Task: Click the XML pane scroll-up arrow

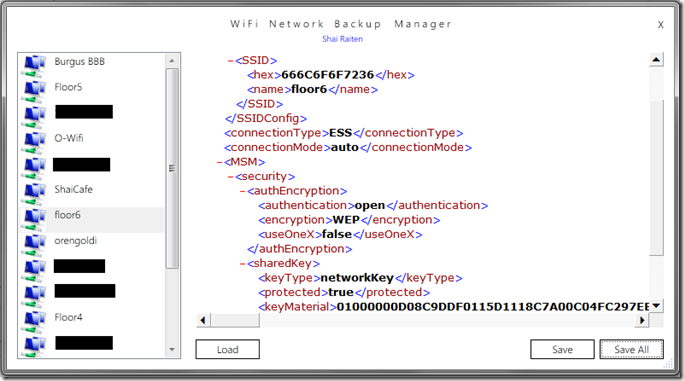Action: click(x=656, y=59)
